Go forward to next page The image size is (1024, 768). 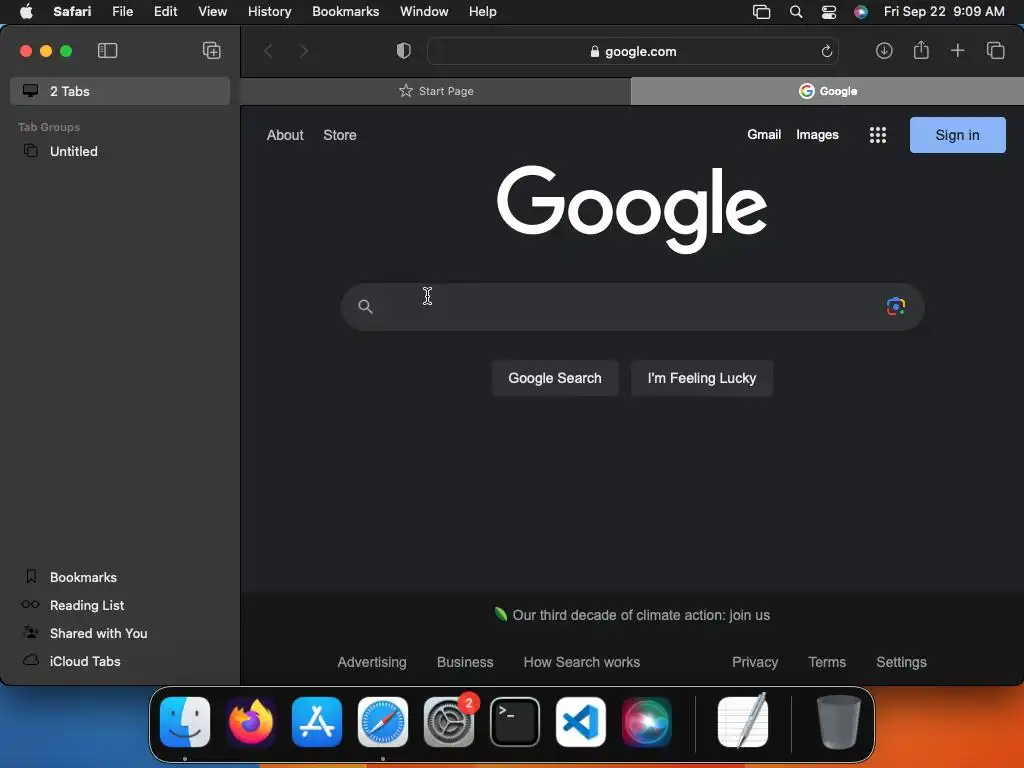[x=304, y=51]
